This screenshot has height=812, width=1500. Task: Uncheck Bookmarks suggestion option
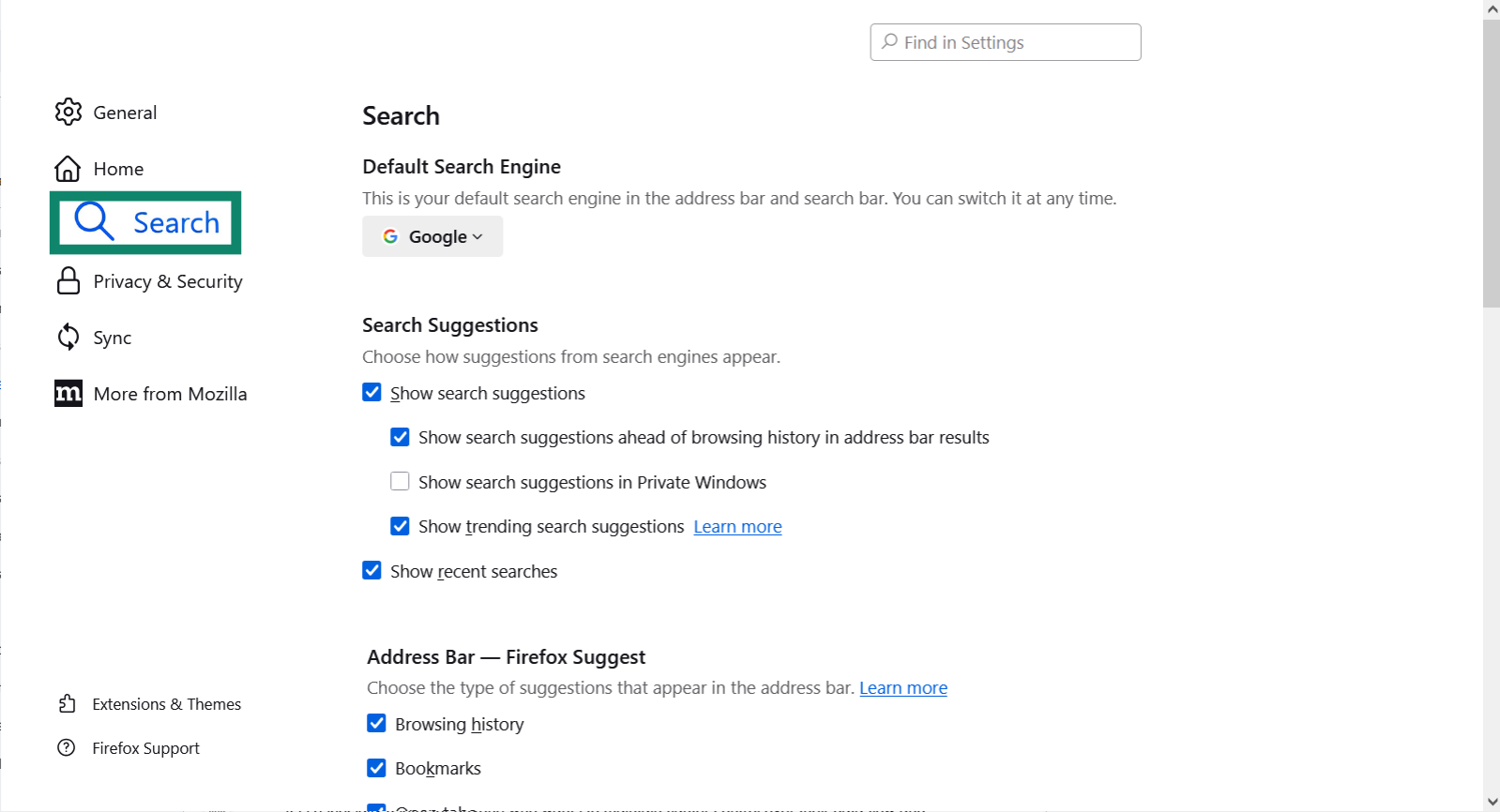click(376, 767)
